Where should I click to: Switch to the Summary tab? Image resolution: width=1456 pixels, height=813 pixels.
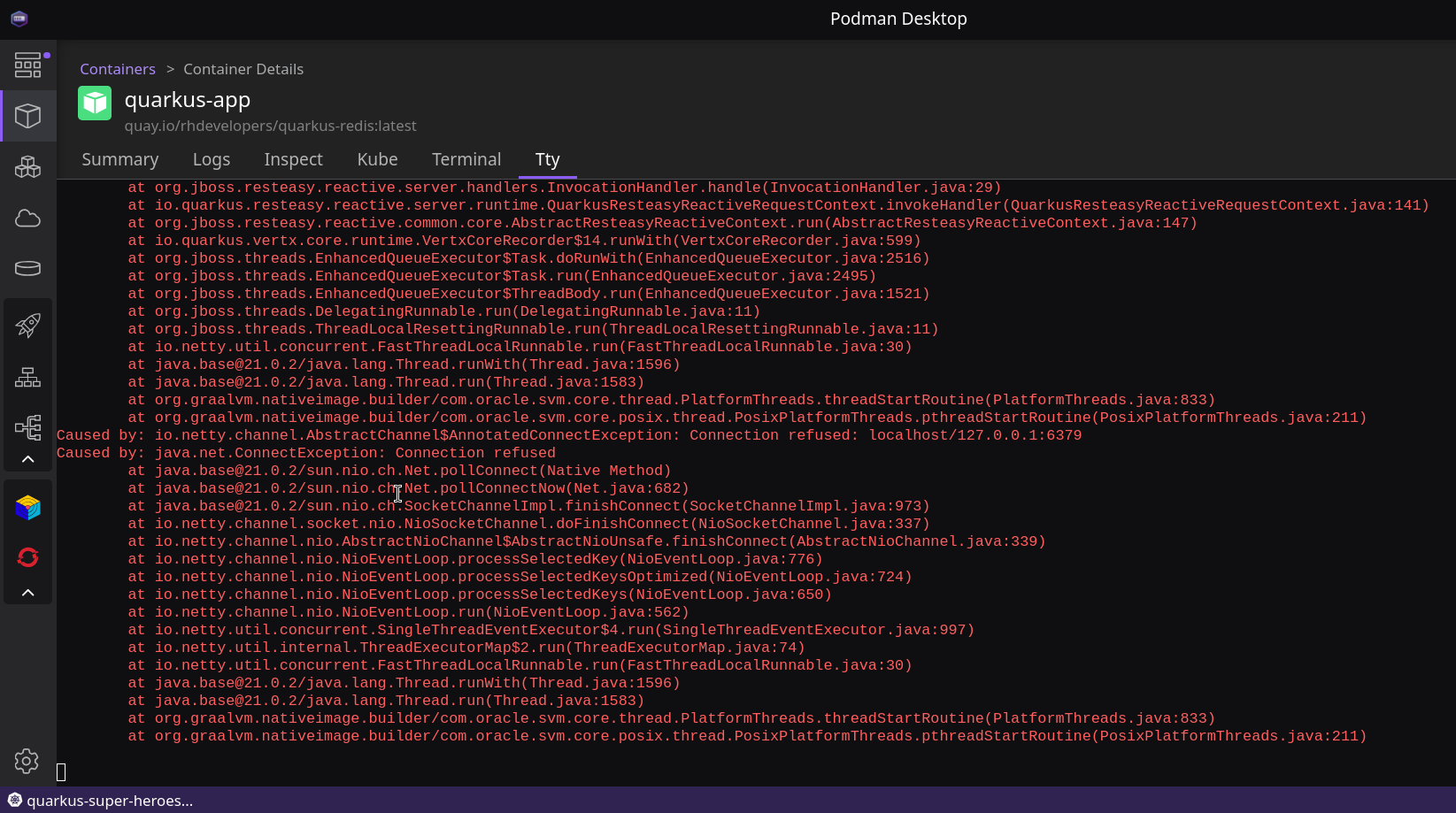coord(120,159)
